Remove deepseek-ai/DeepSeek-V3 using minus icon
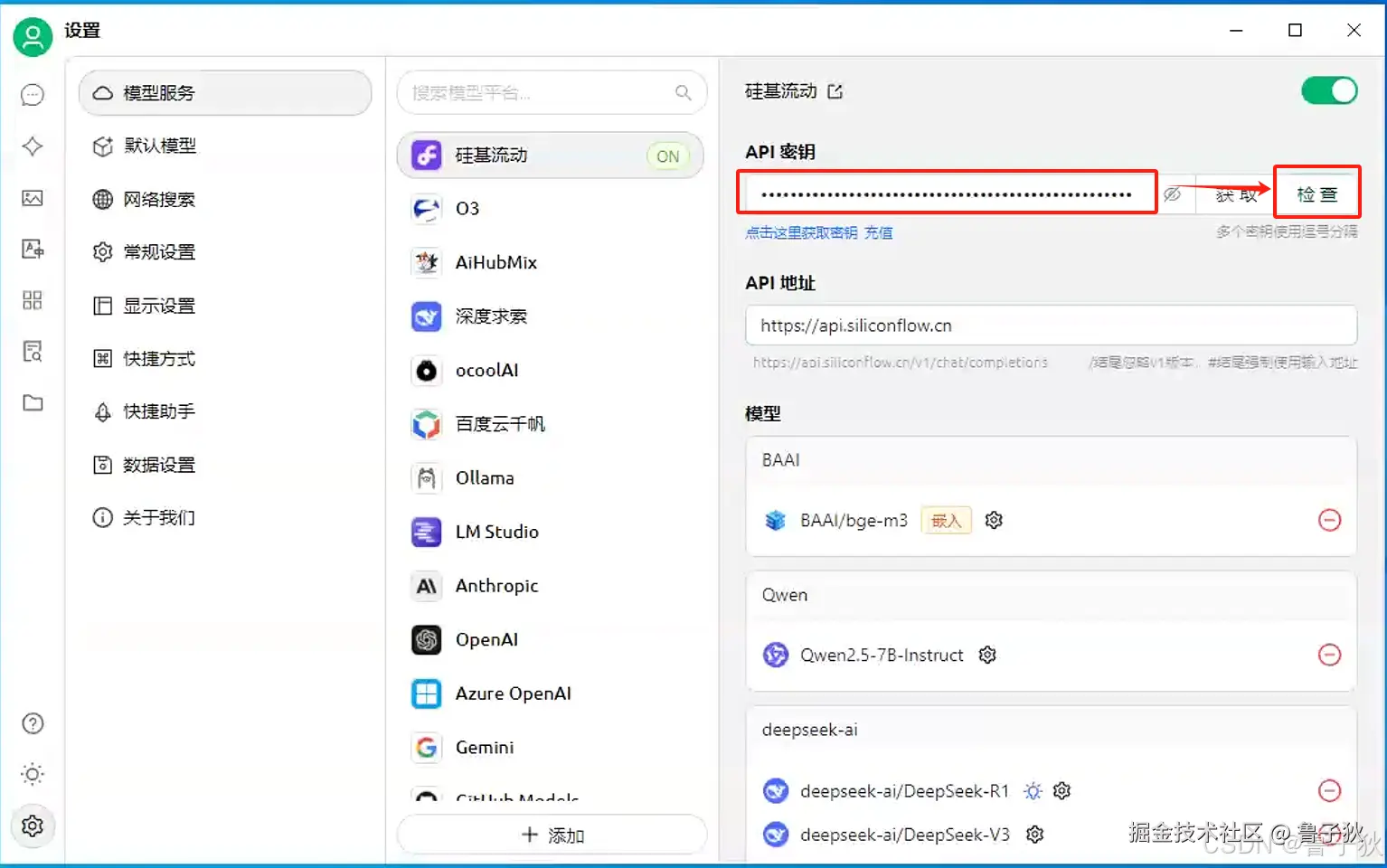Image resolution: width=1387 pixels, height=868 pixels. (1330, 834)
